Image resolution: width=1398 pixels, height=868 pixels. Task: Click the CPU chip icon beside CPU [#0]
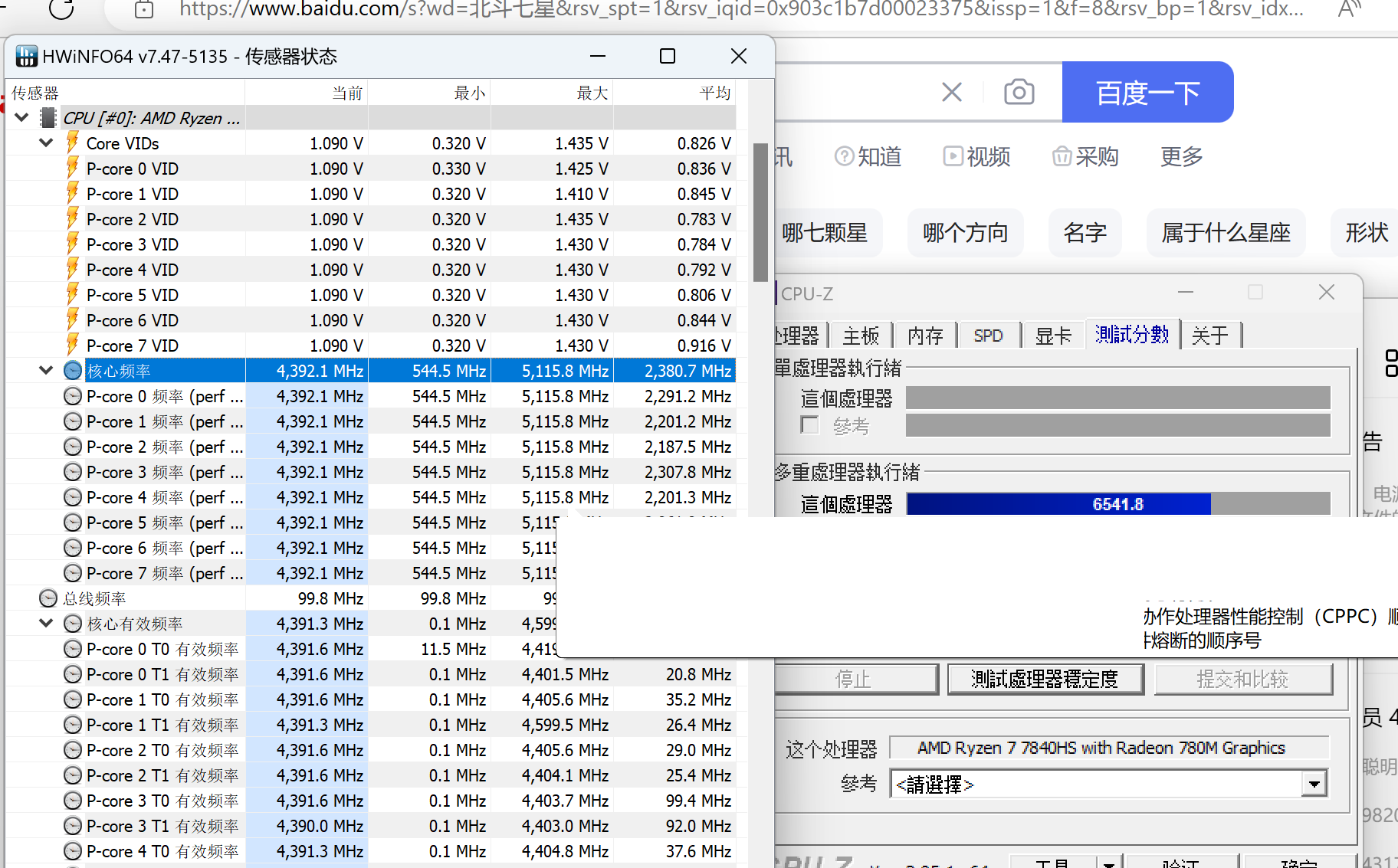coord(48,118)
